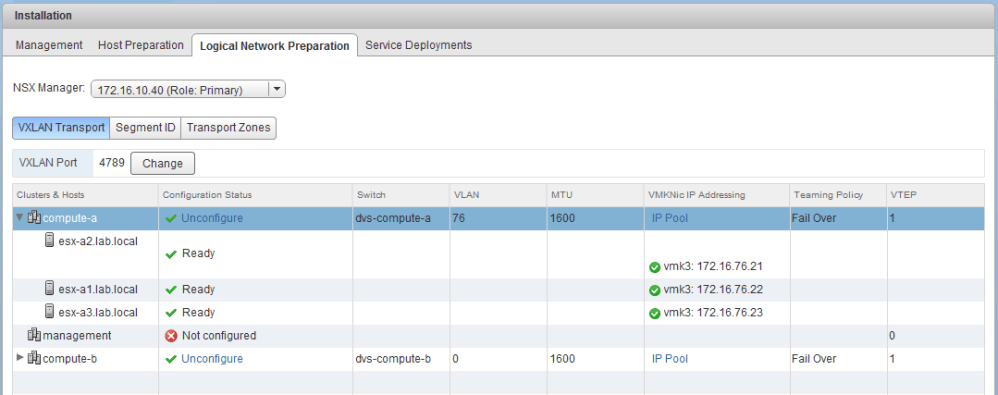Click the management cluster icon
The height and width of the screenshot is (395, 998).
tap(34, 335)
